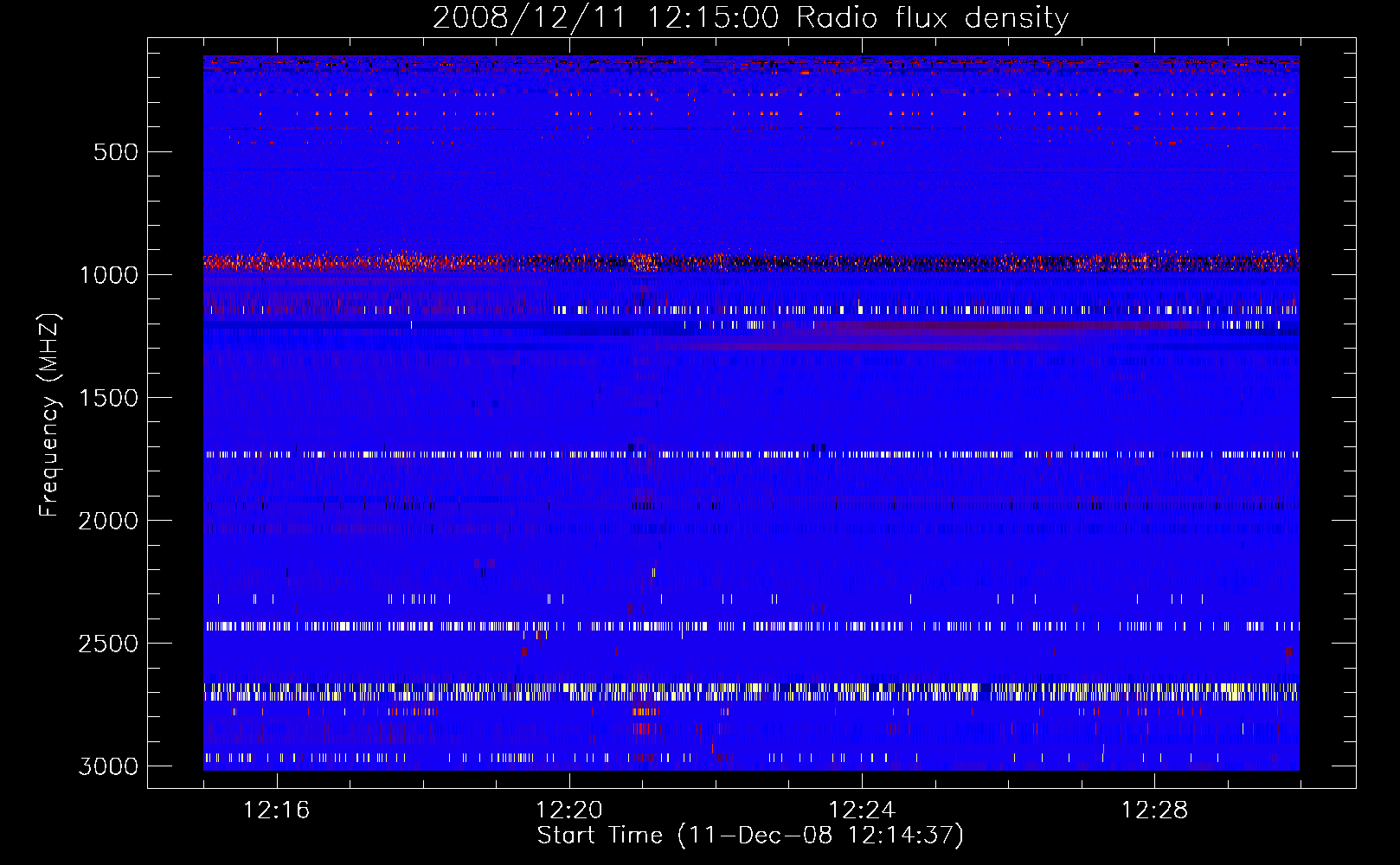Select the 2500 frequency tick label

(108, 644)
